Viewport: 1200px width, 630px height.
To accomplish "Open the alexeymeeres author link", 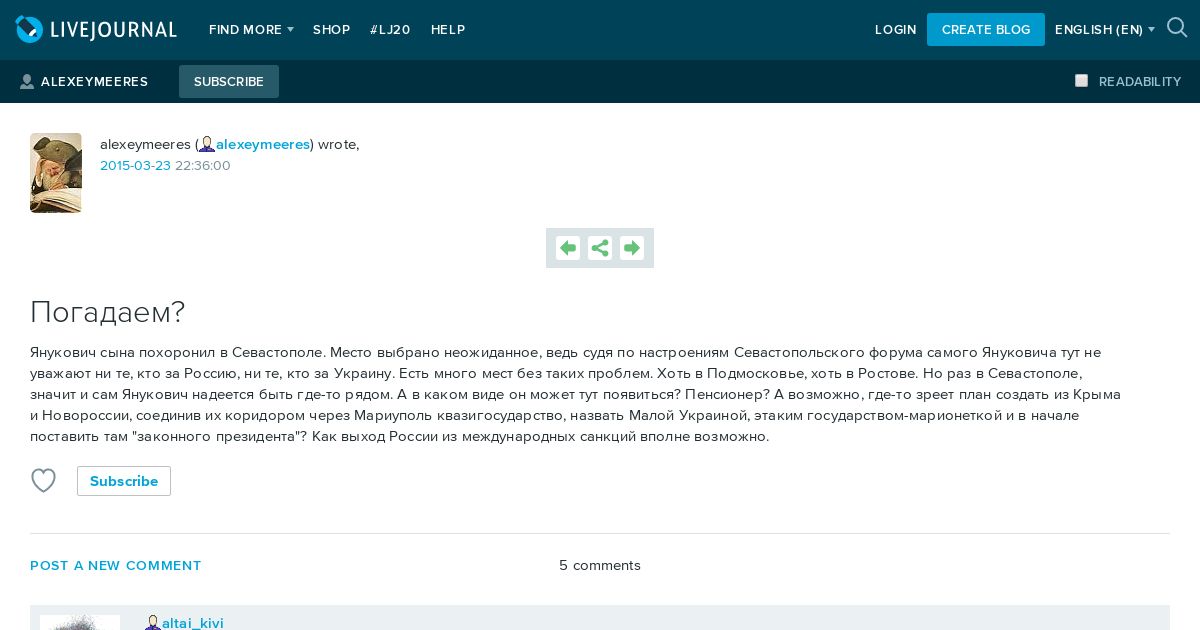I will coord(263,145).
